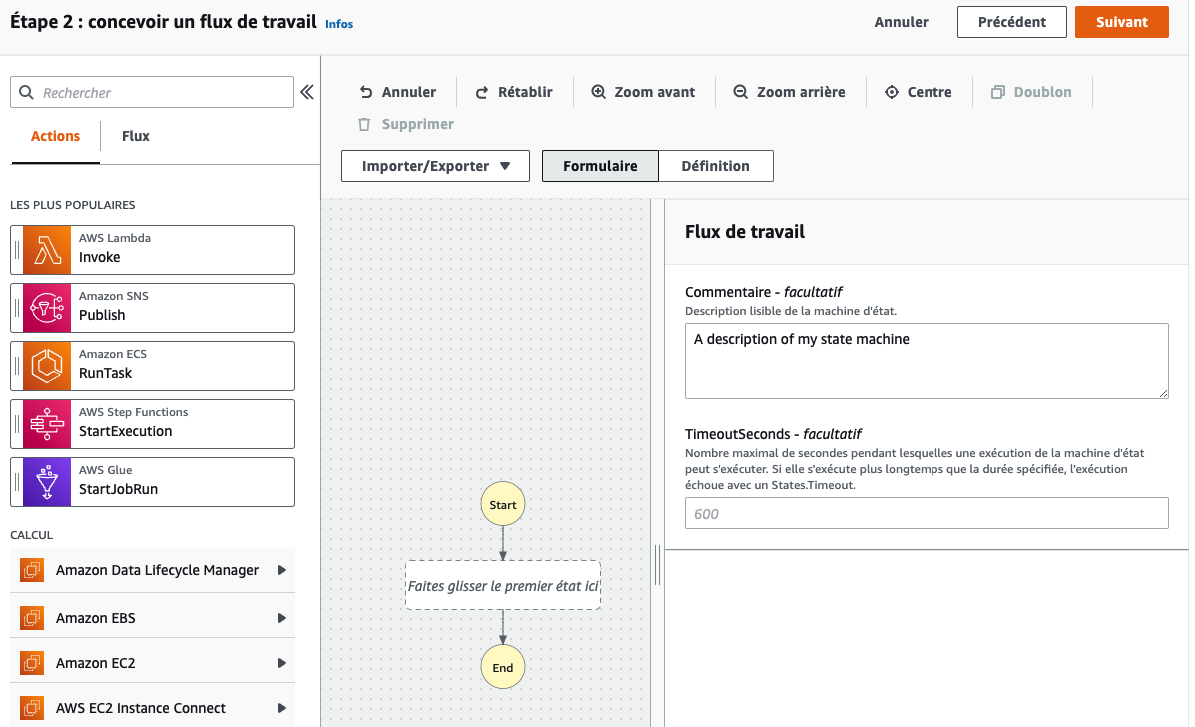
Task: Select the Step Functions StartExecution action
Action: (x=152, y=424)
